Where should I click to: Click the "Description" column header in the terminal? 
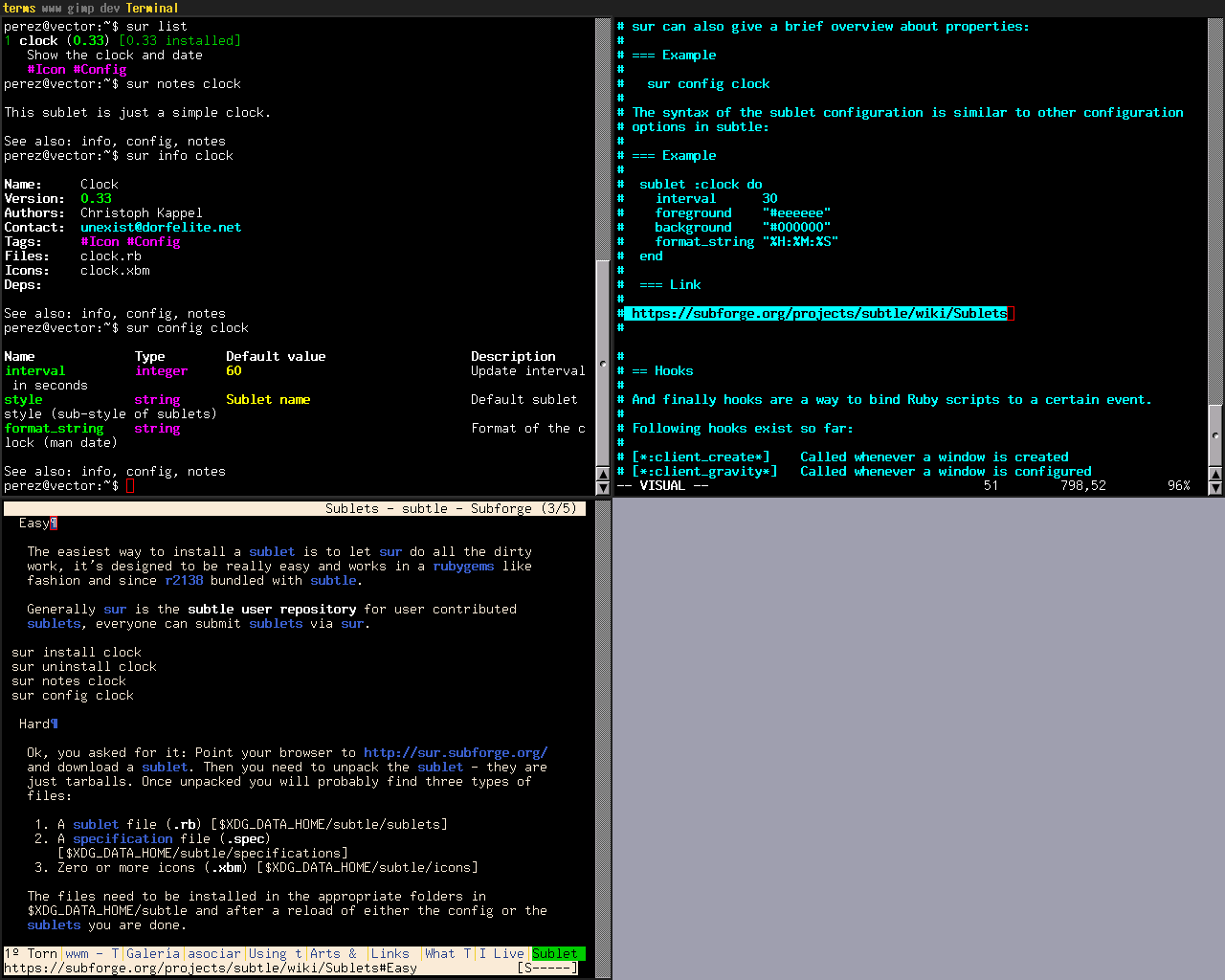tap(513, 357)
